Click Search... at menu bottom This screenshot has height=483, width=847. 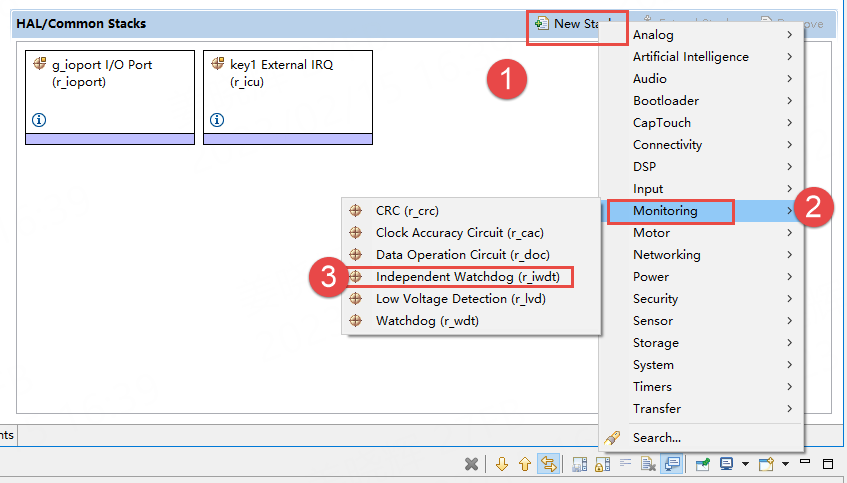(x=656, y=438)
